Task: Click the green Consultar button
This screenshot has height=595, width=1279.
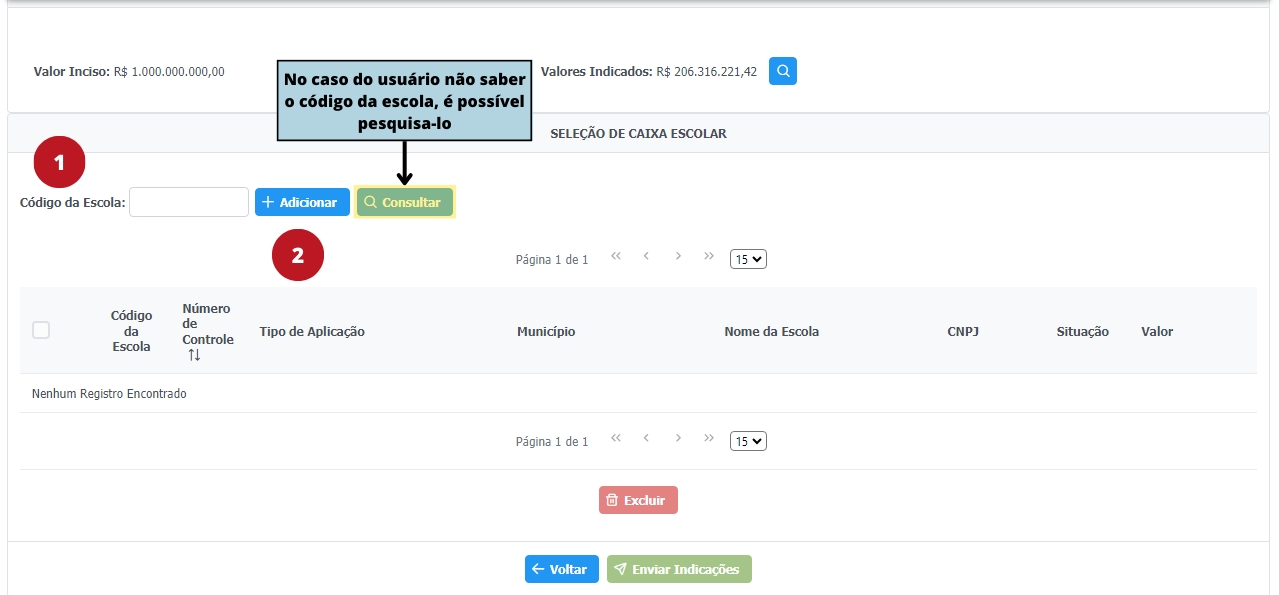Action: click(404, 202)
